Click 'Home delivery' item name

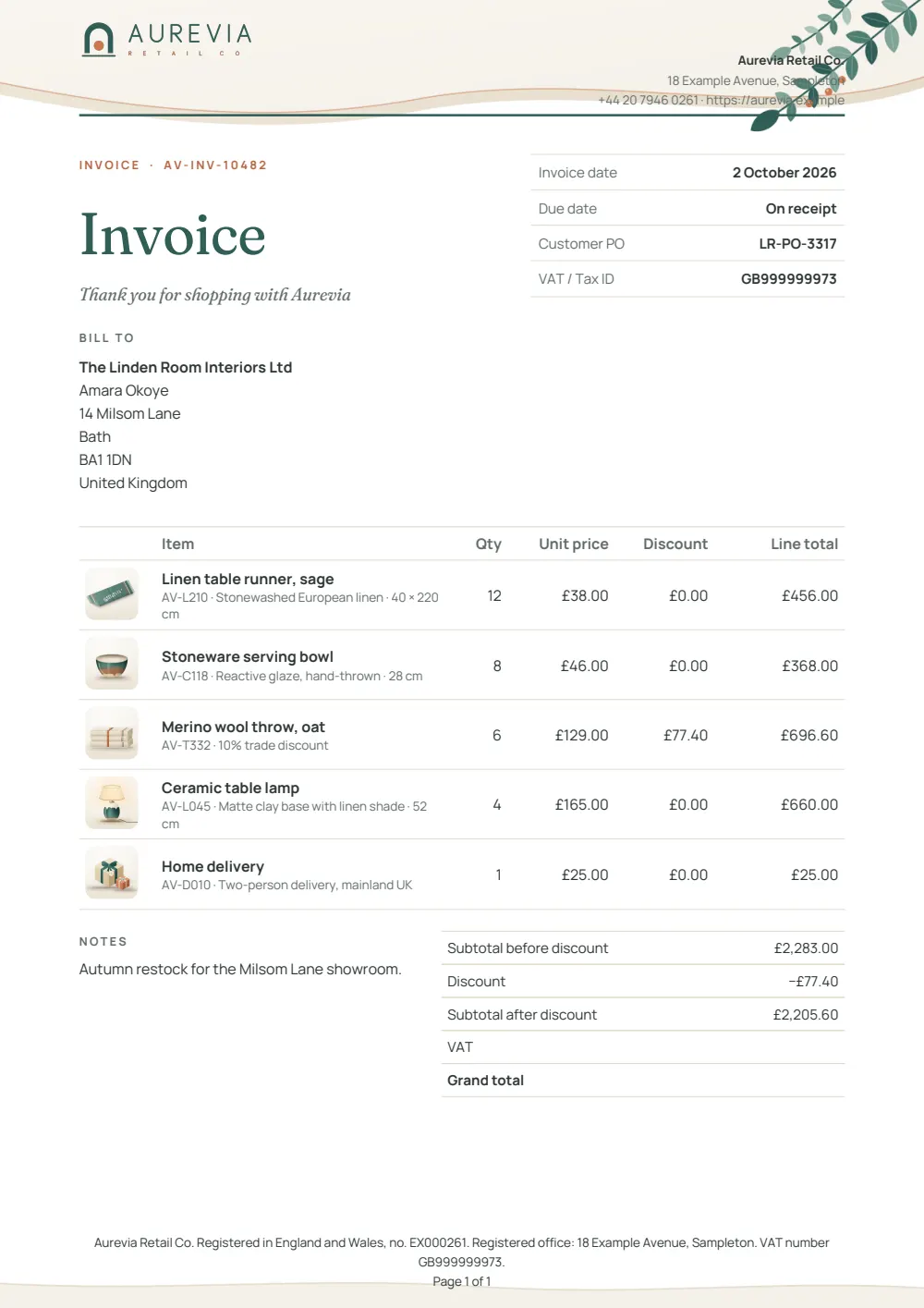click(x=213, y=867)
